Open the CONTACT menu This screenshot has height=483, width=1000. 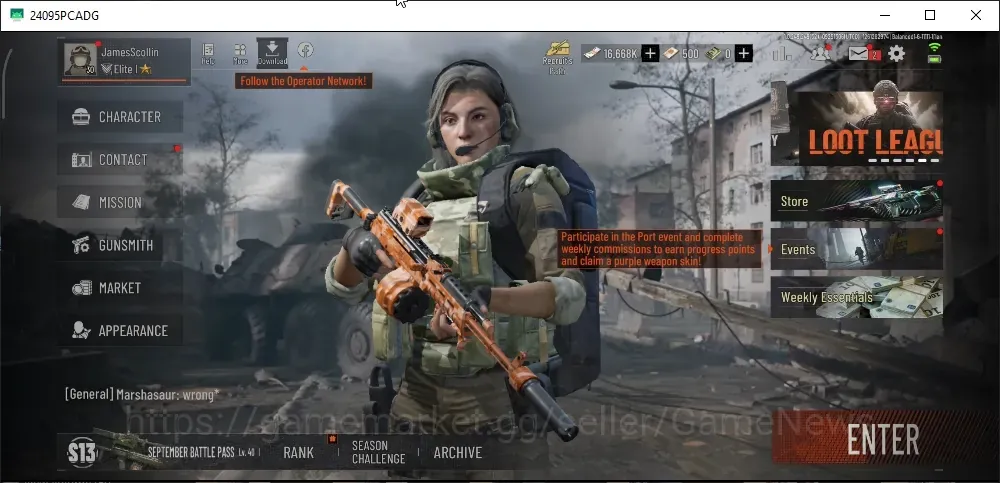(120, 160)
